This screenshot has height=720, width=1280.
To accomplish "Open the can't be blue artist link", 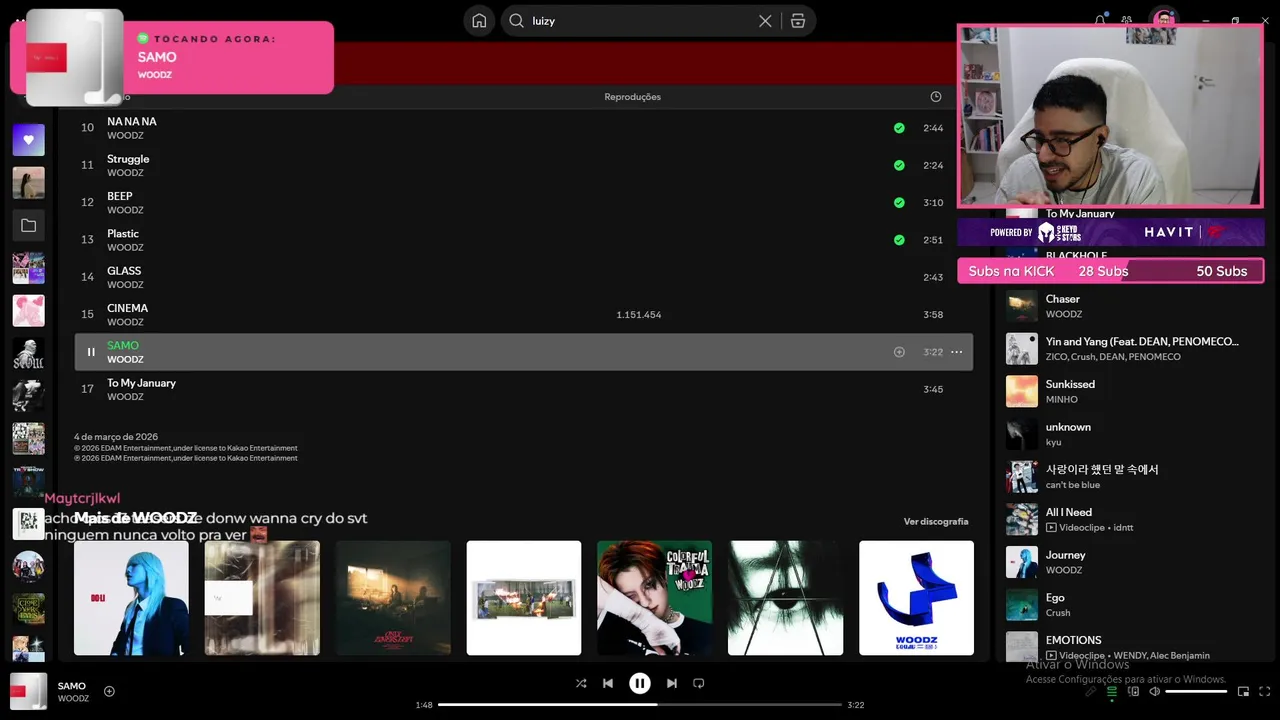I will click(x=1073, y=485).
